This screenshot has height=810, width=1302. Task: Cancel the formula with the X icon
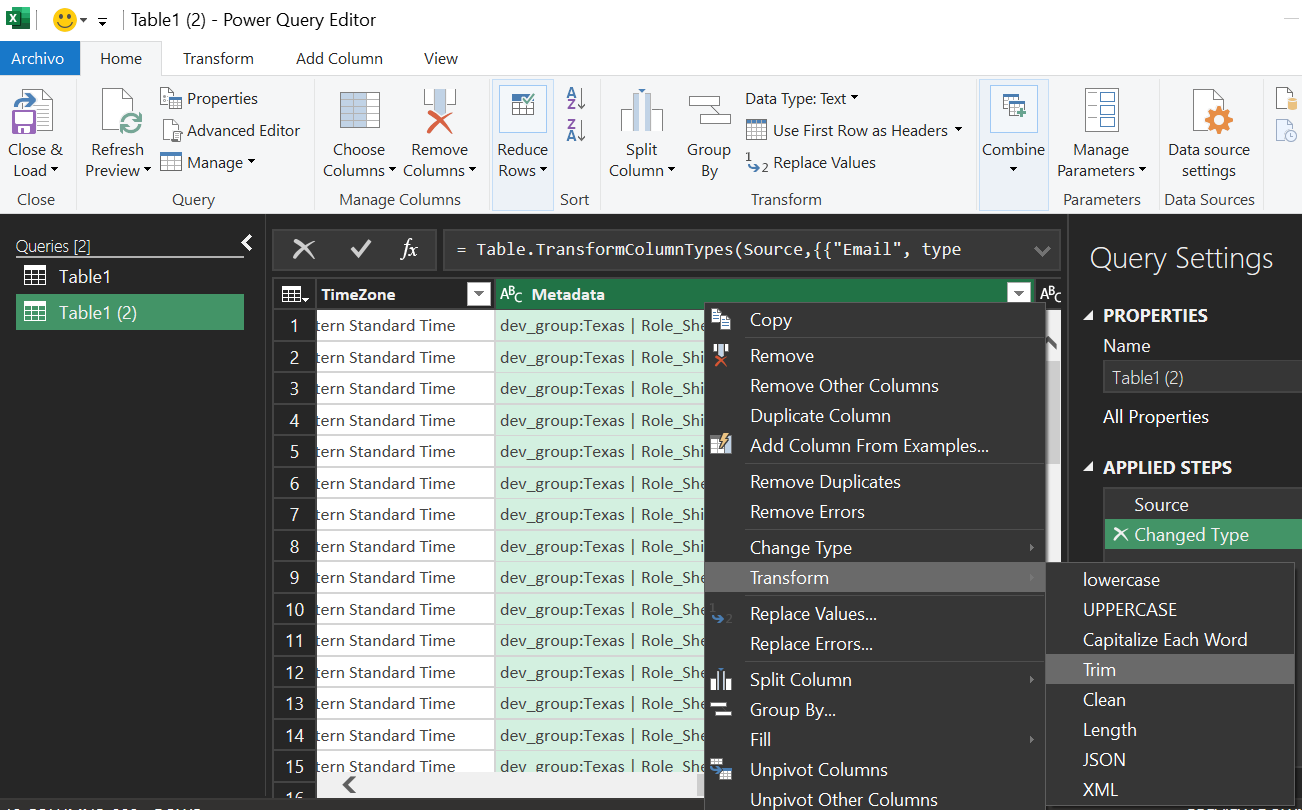tap(304, 250)
